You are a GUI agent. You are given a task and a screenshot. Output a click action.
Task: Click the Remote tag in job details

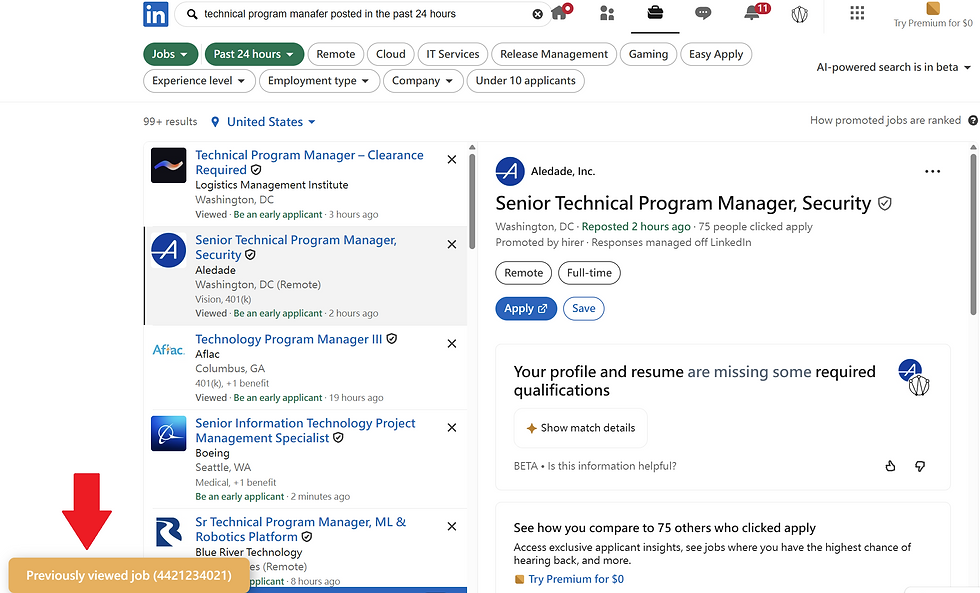[x=524, y=273]
